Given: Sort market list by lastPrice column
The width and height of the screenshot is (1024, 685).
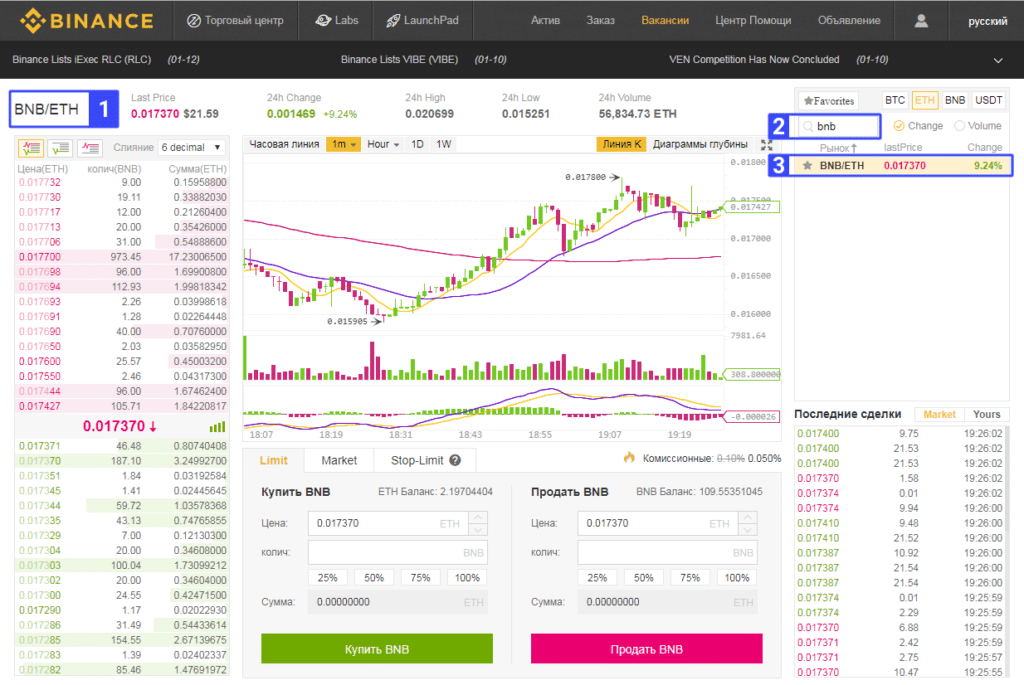Looking at the screenshot, I should (x=903, y=148).
